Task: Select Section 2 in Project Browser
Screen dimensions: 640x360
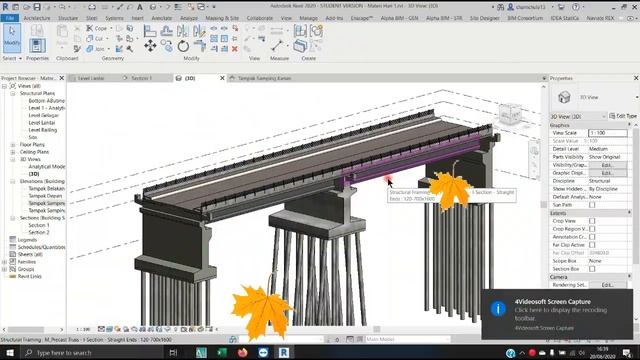Action: 39,232
